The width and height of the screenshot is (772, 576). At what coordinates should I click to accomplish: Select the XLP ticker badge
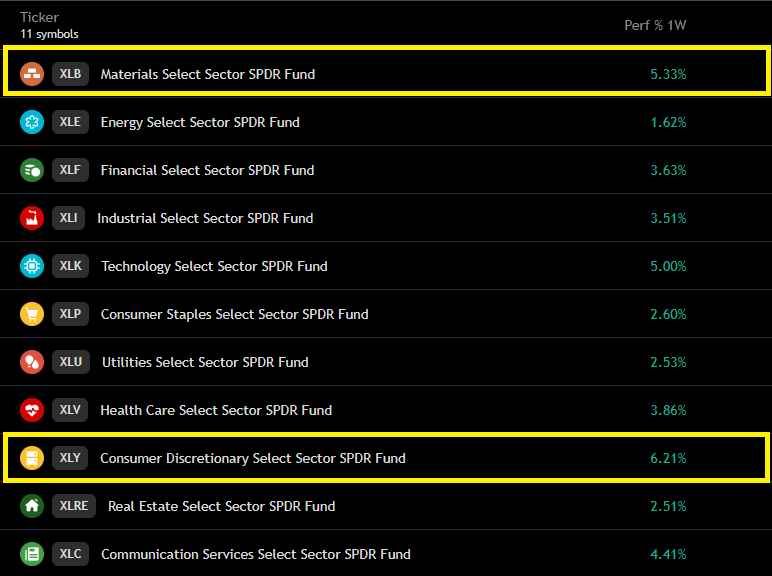70,314
